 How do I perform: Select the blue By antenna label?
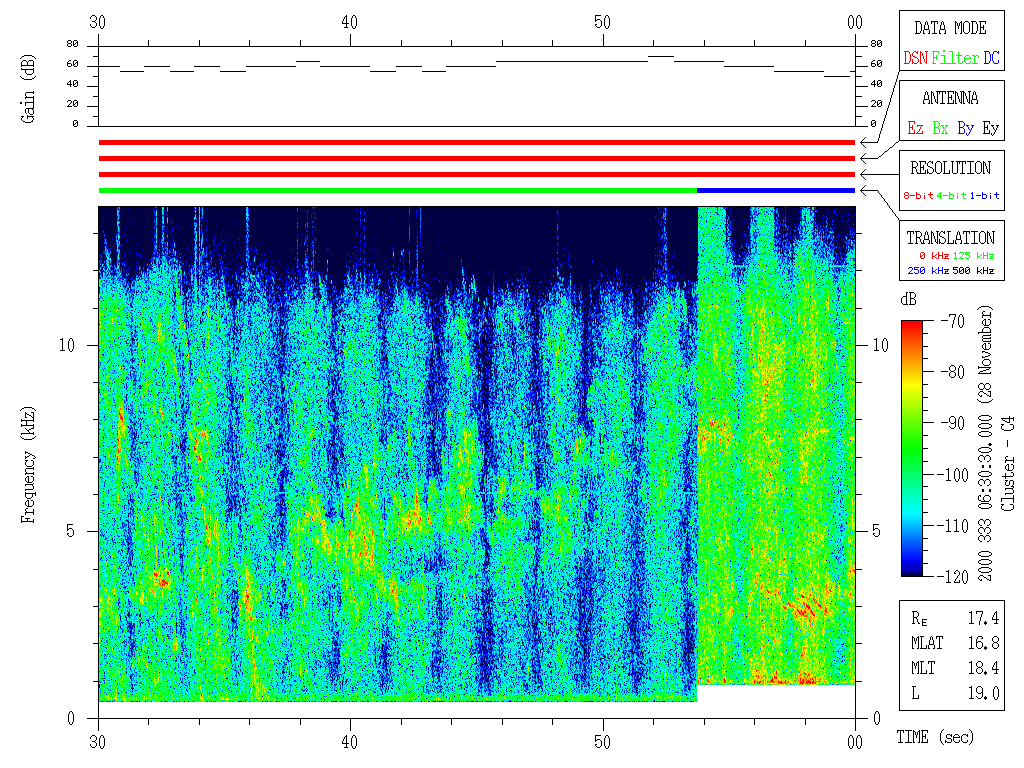coord(965,129)
